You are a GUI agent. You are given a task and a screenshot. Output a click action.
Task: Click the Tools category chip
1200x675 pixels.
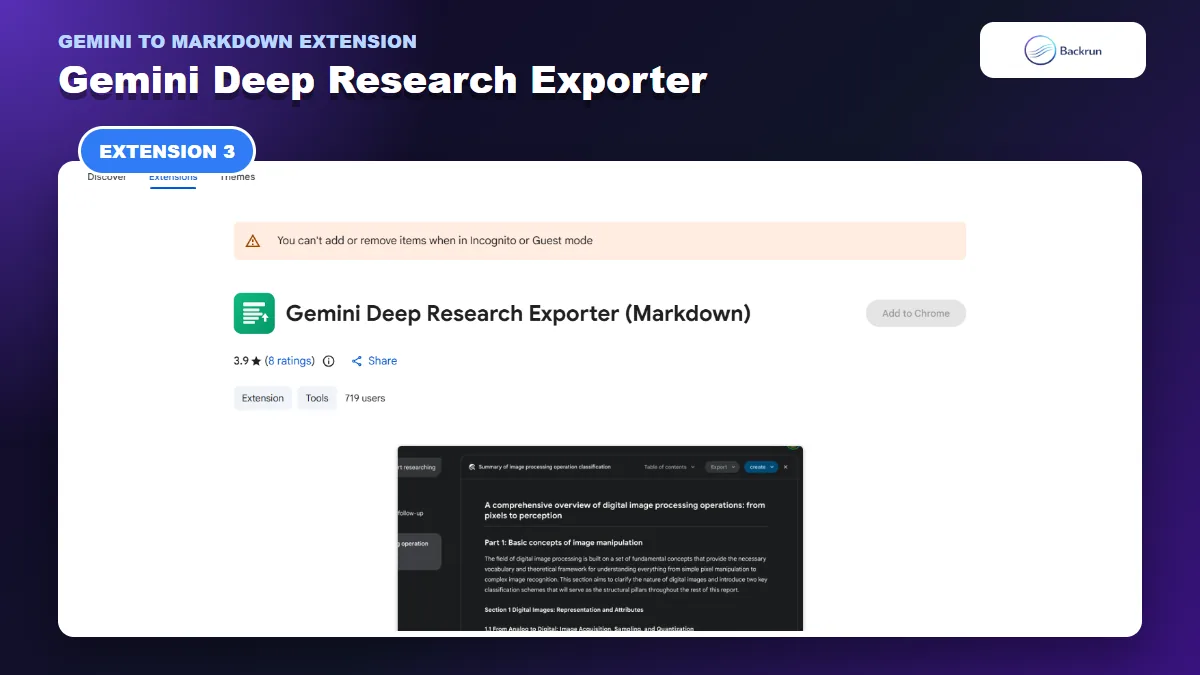tap(317, 398)
